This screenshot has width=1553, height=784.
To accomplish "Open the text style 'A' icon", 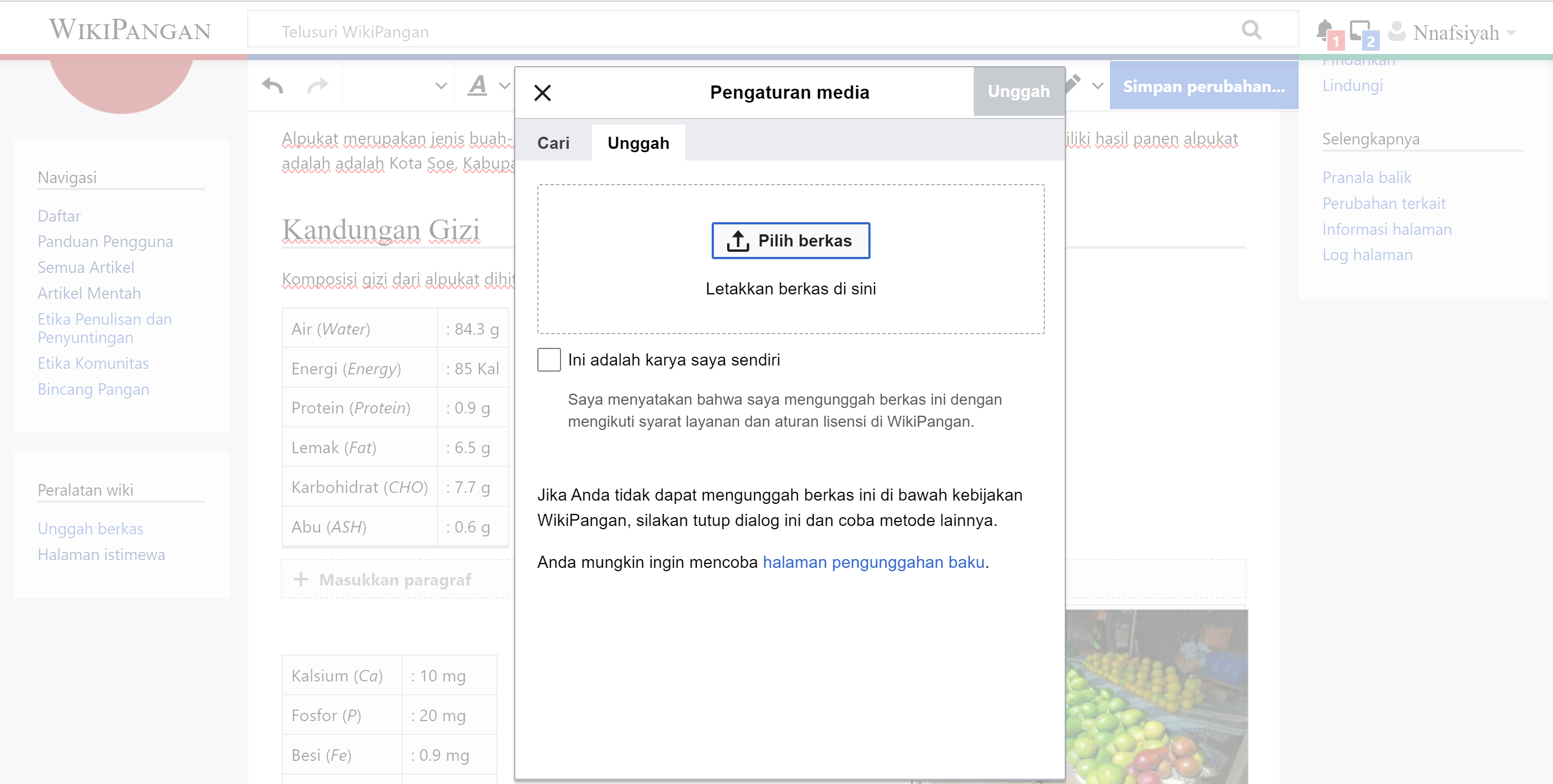I will click(477, 86).
